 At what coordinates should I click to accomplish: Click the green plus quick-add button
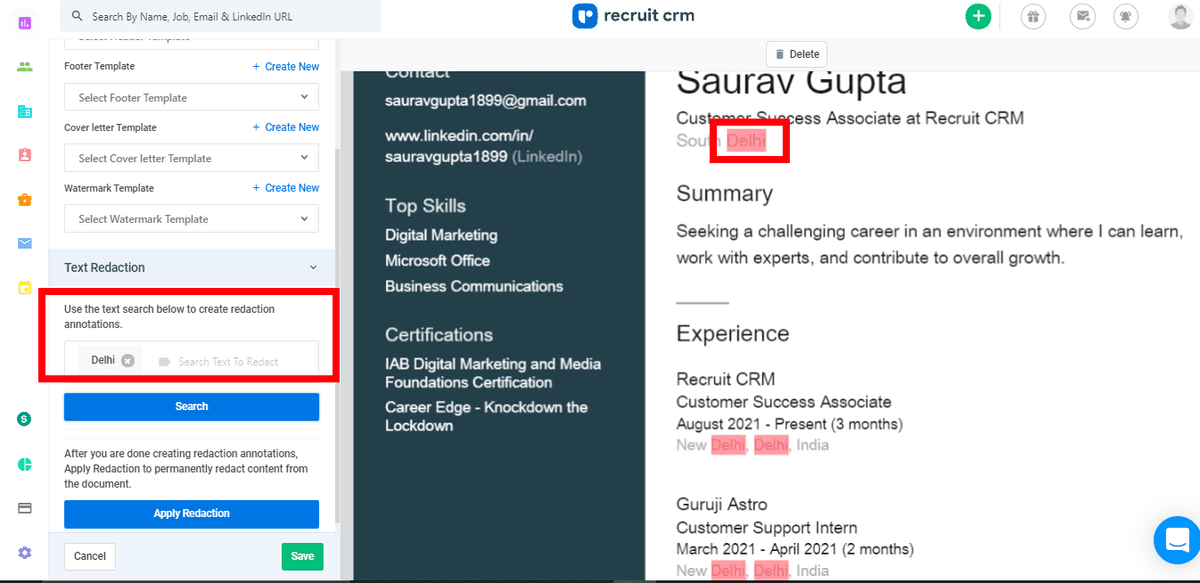978,16
